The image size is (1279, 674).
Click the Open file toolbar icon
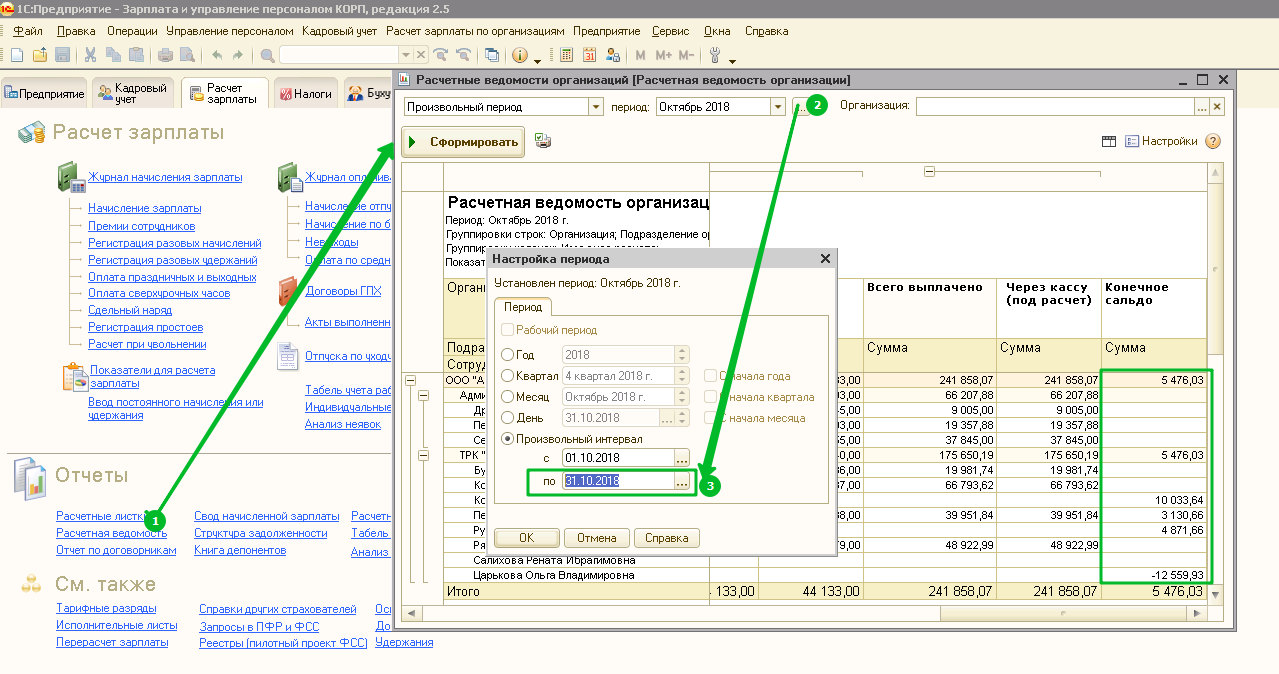click(39, 54)
